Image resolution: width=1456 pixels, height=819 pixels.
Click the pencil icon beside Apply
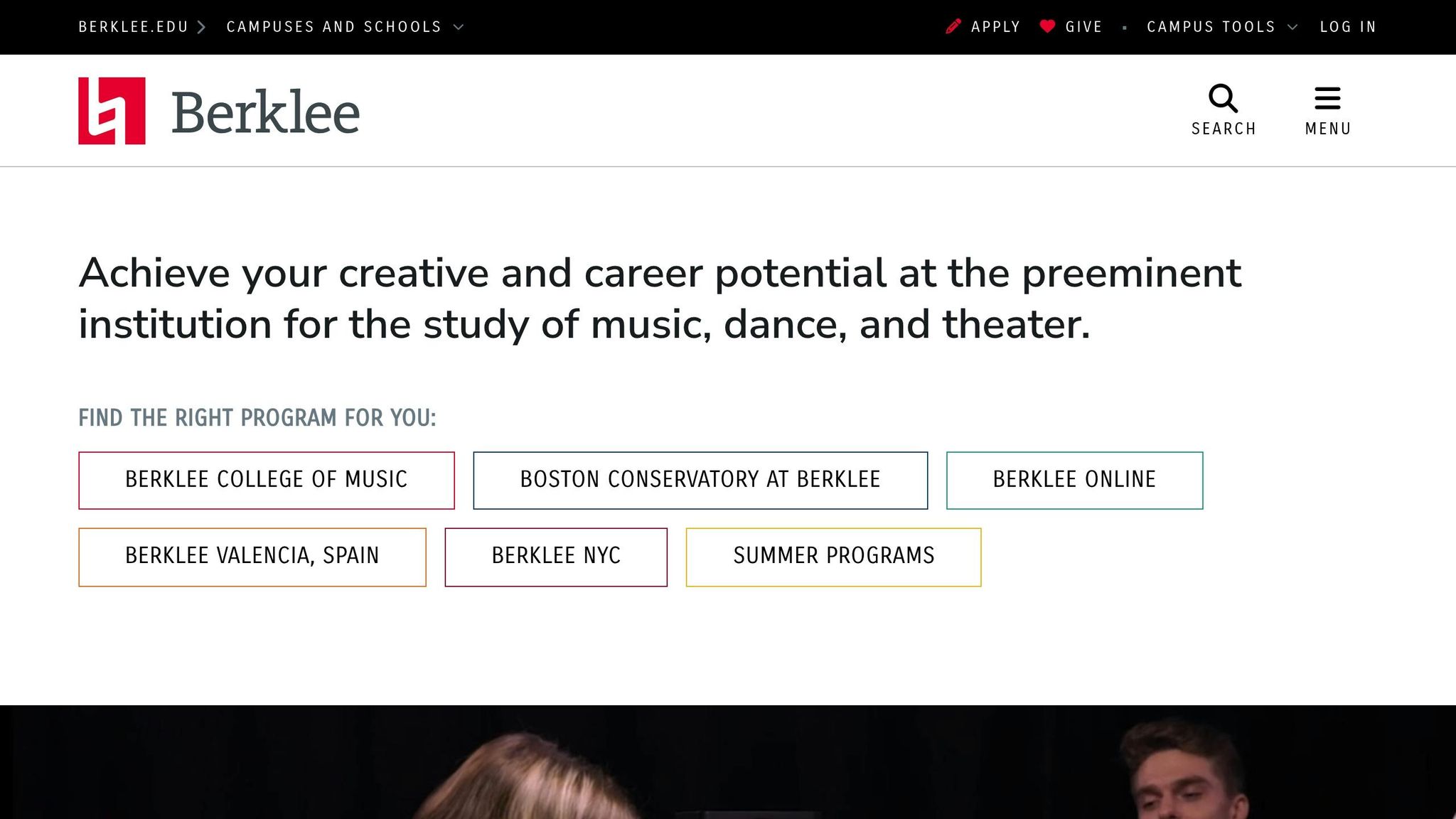pyautogui.click(x=953, y=26)
